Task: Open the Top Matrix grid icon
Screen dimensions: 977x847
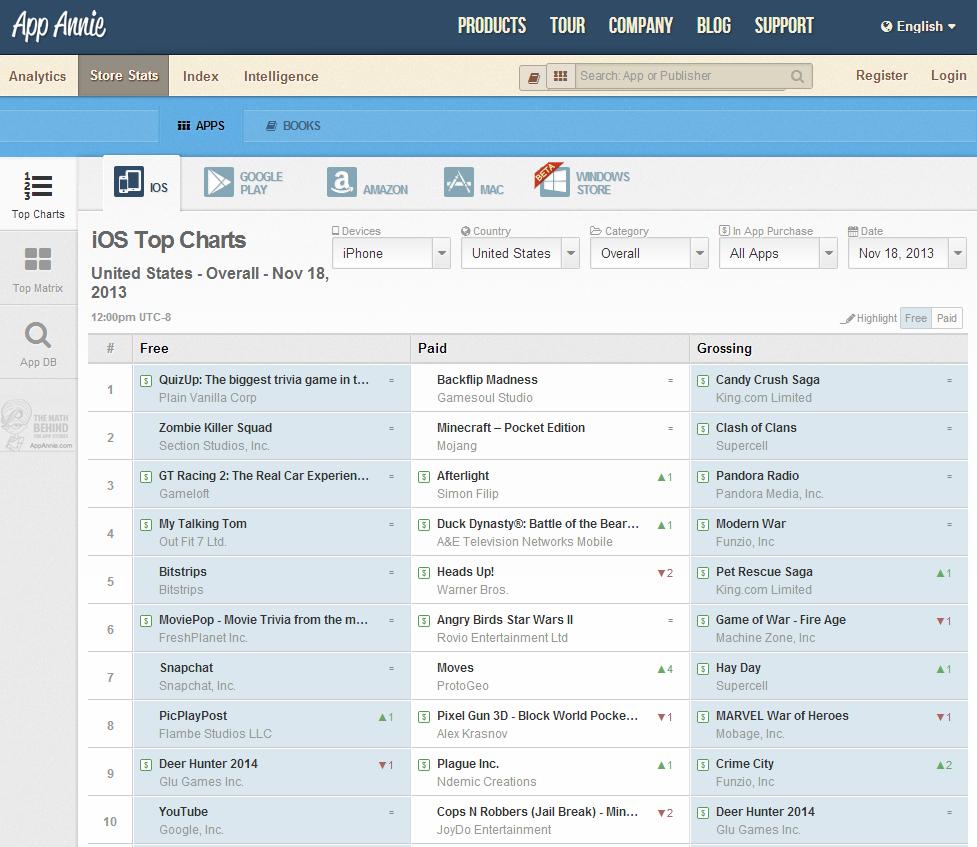Action: [38, 261]
